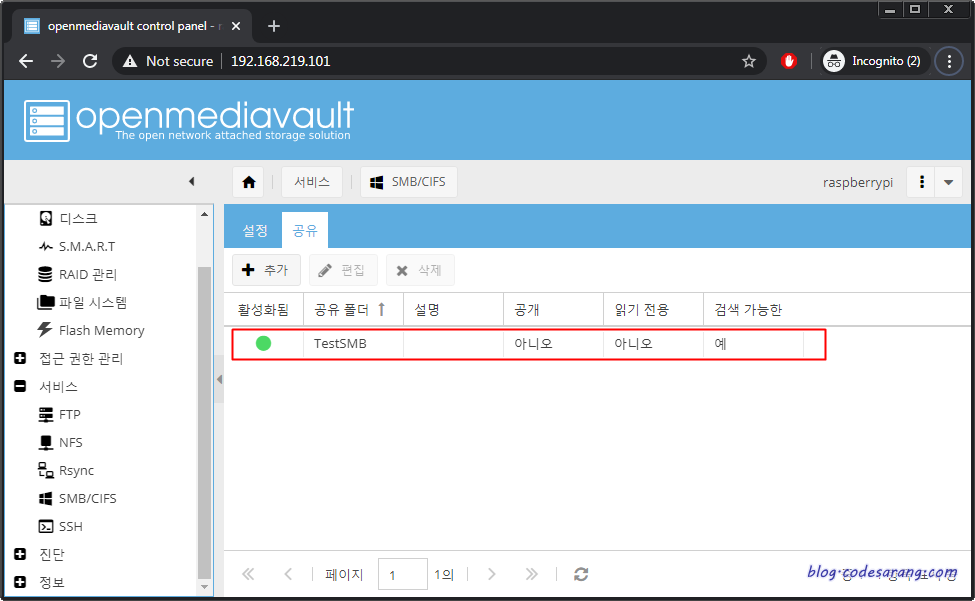Open SMB/CIFS service in the sidebar
Image resolution: width=975 pixels, height=601 pixels.
click(77, 498)
